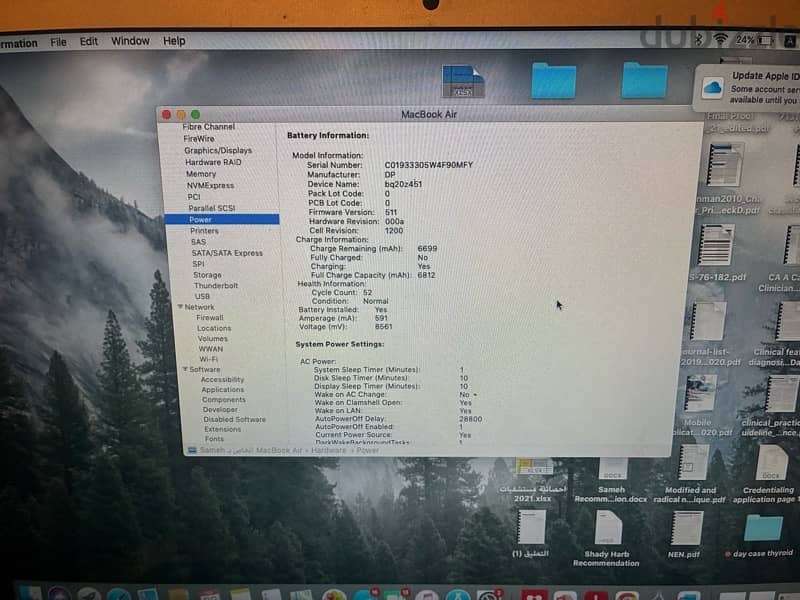Collapse the Software section in sidebar
The width and height of the screenshot is (800, 600).
(185, 369)
